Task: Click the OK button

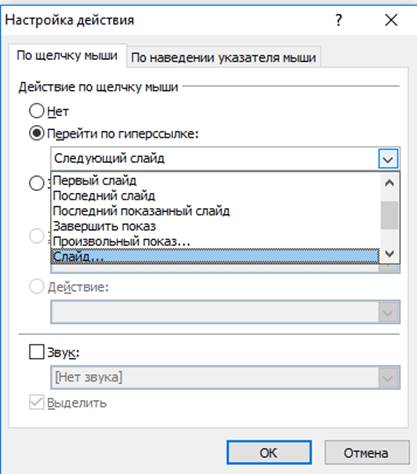Action: [x=269, y=453]
